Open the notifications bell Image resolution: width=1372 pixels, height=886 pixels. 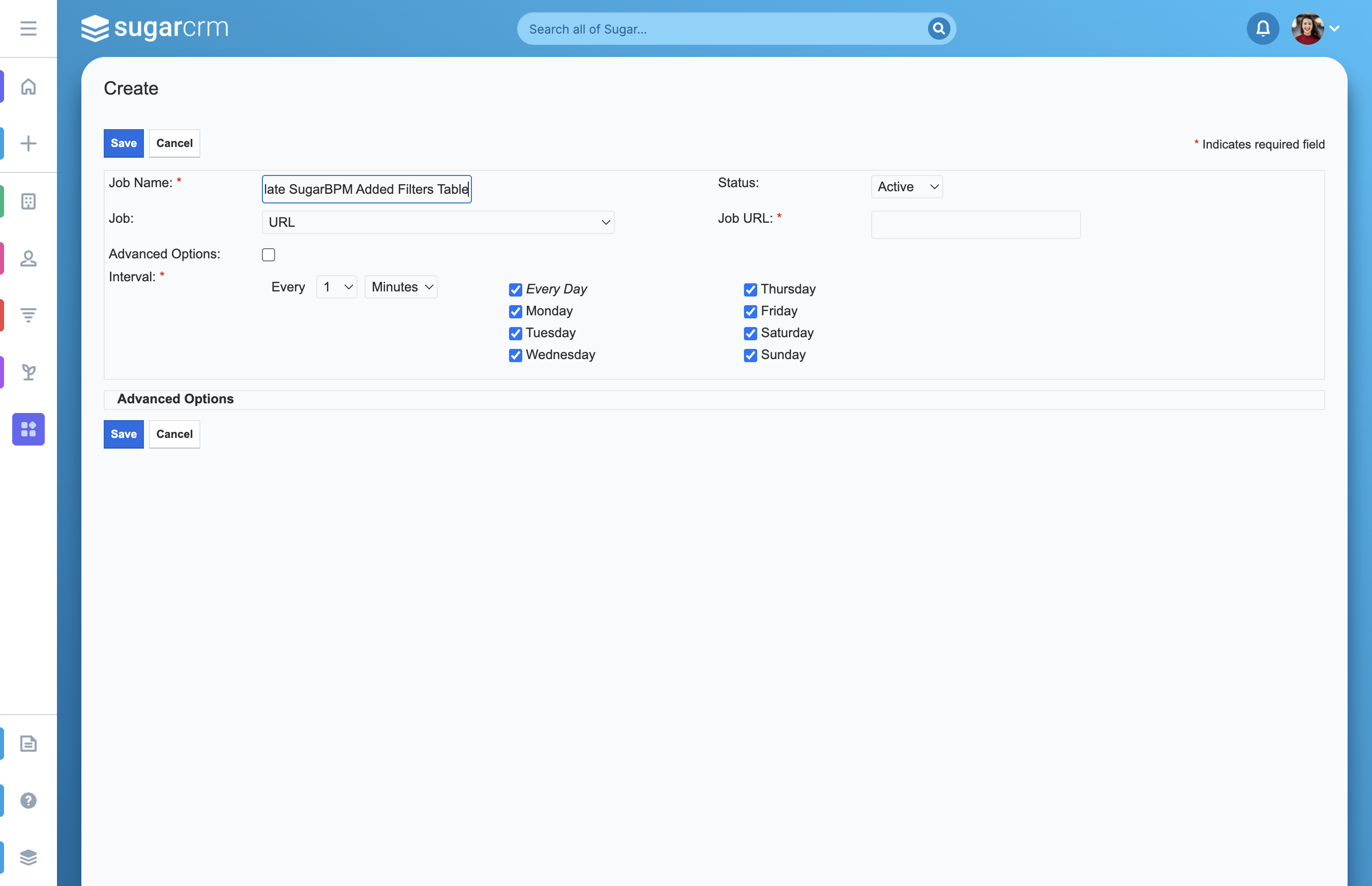pos(1263,28)
